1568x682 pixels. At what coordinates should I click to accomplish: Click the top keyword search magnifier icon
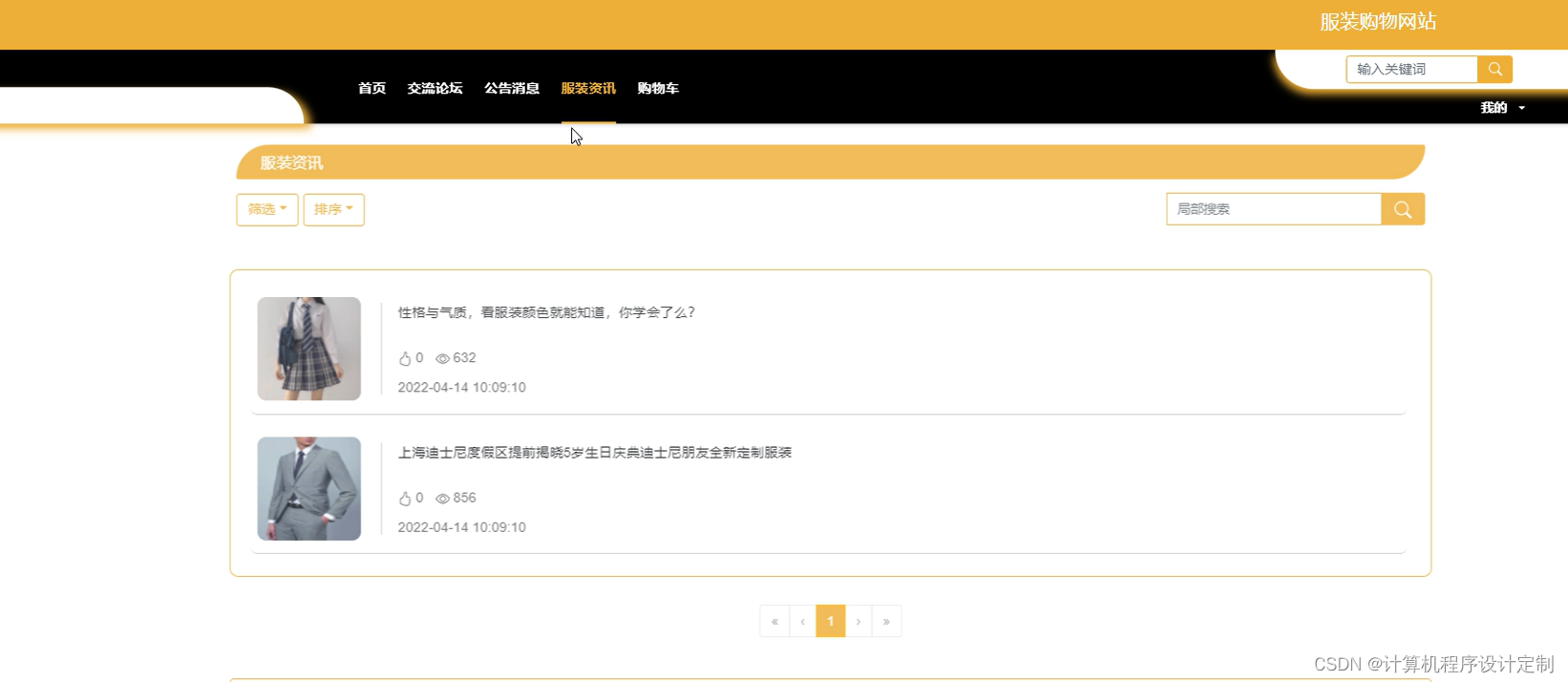[1494, 69]
